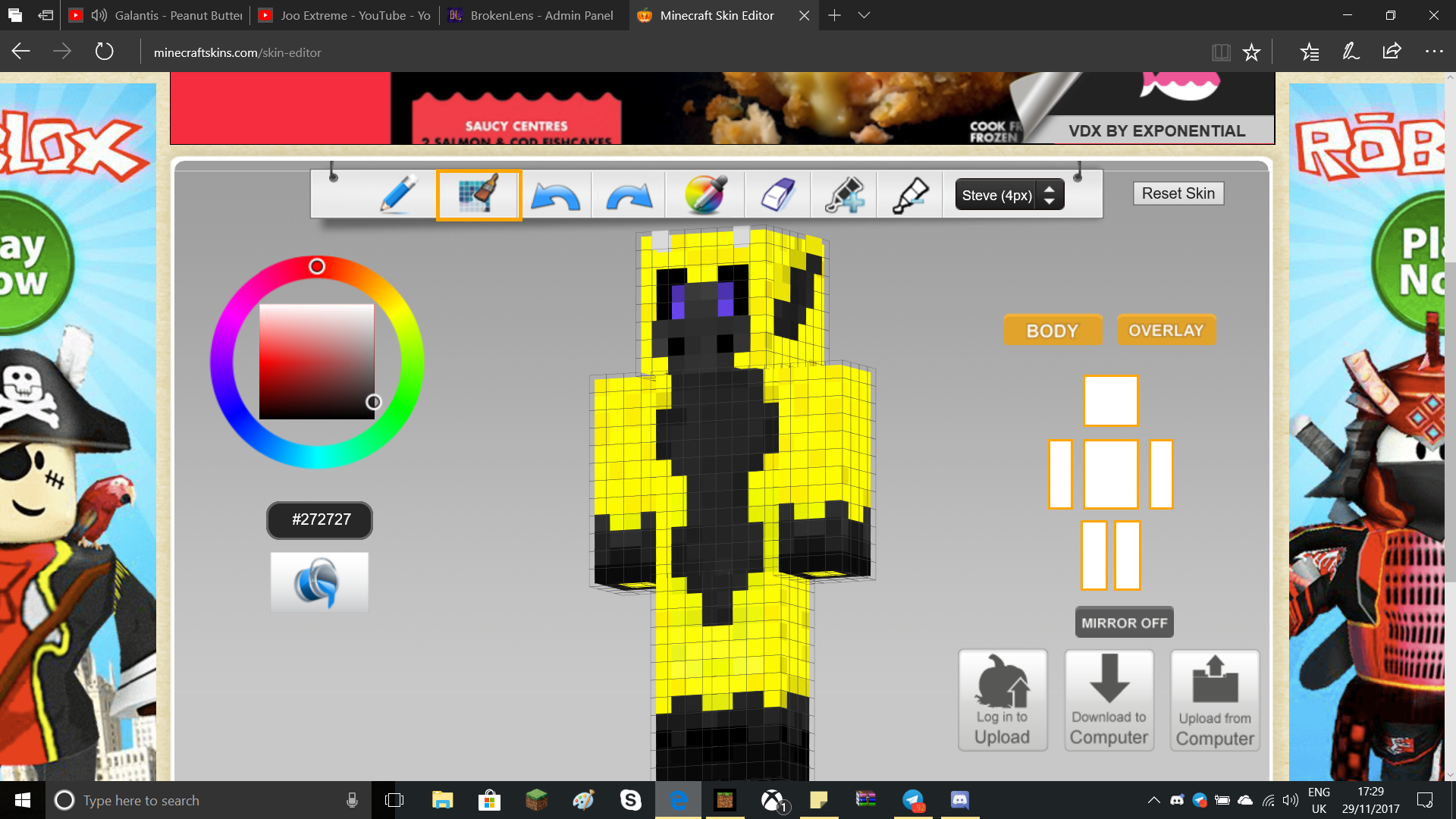
Task: Toggle the MIRROR OFF button
Action: coord(1124,623)
